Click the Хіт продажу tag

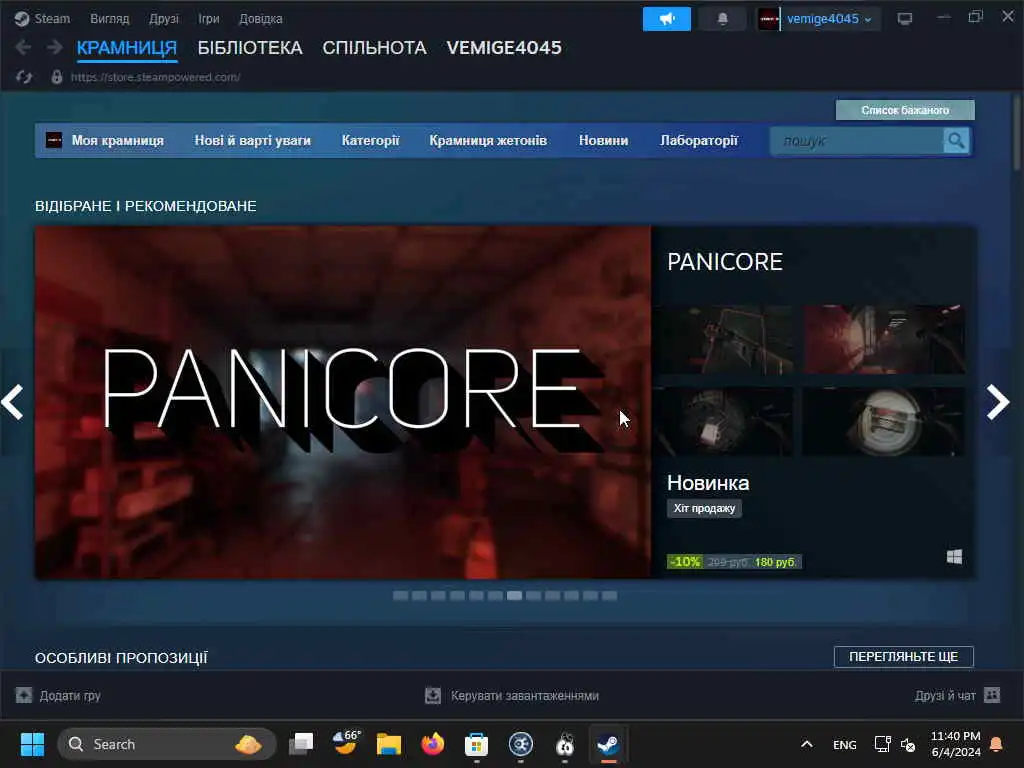coord(704,508)
